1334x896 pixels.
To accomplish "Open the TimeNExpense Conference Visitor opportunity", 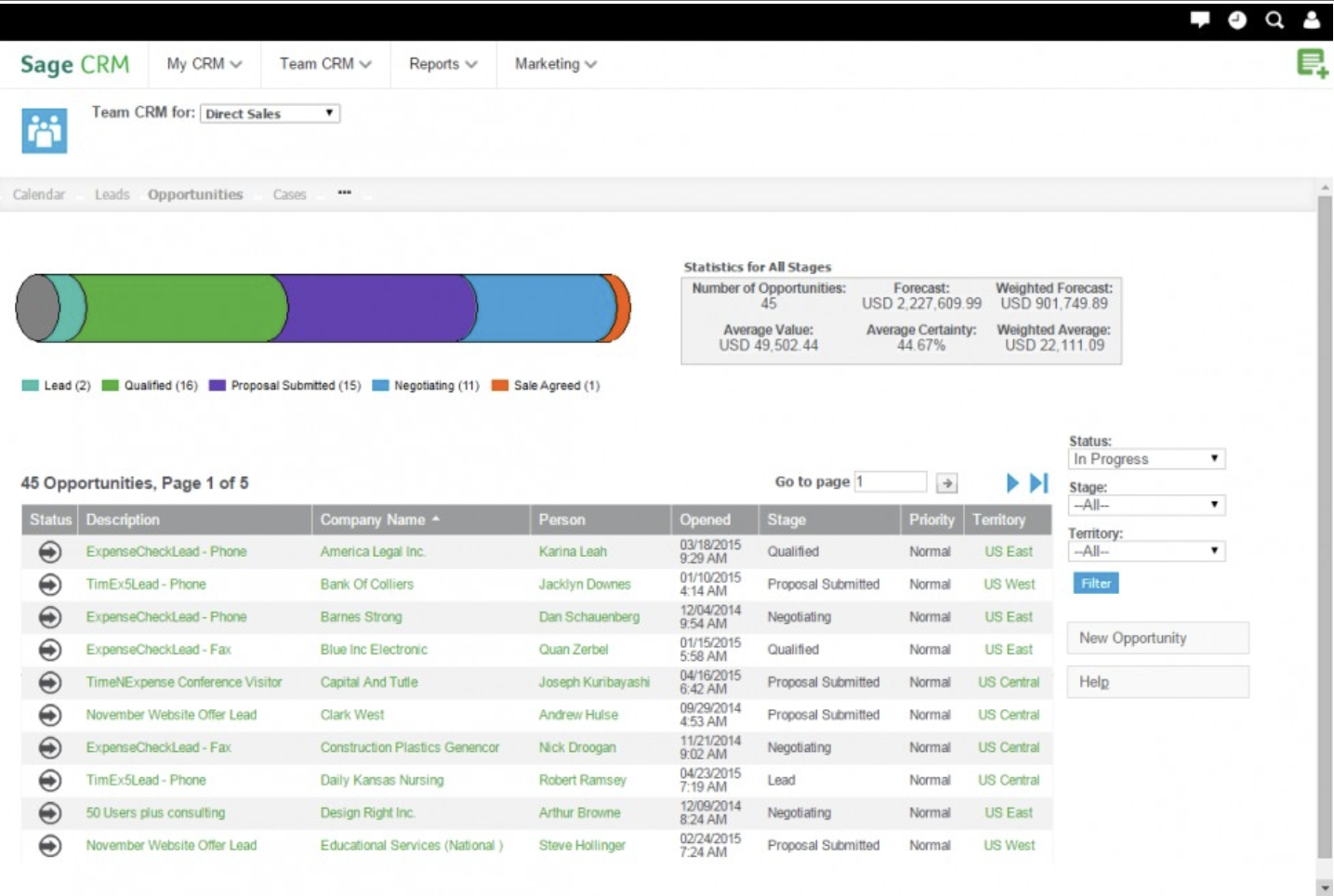I will pyautogui.click(x=184, y=682).
